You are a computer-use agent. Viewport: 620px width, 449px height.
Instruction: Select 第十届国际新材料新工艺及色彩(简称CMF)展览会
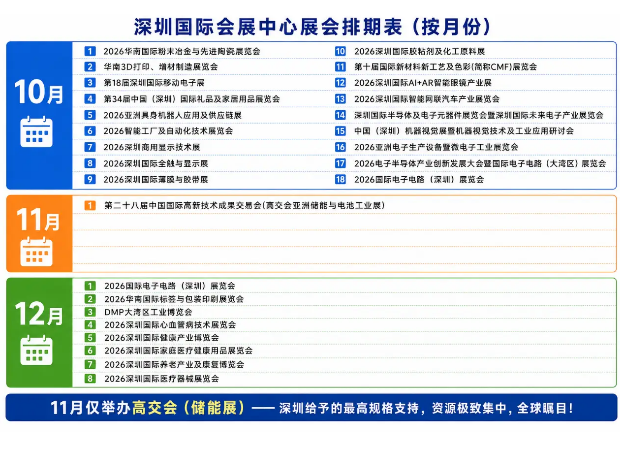coord(446,66)
